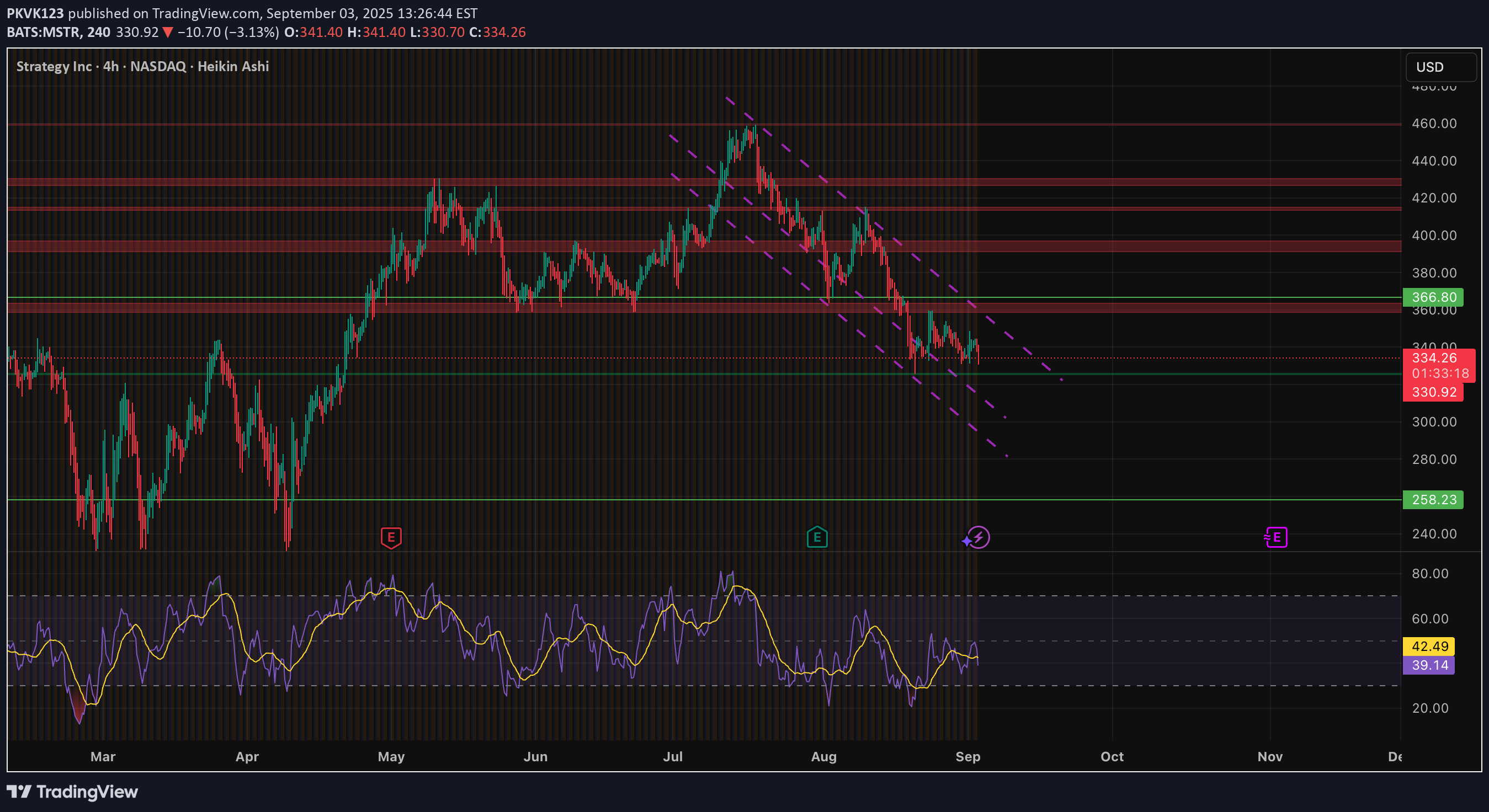1489x812 pixels.
Task: Click the green 366.80 price label
Action: (1433, 297)
